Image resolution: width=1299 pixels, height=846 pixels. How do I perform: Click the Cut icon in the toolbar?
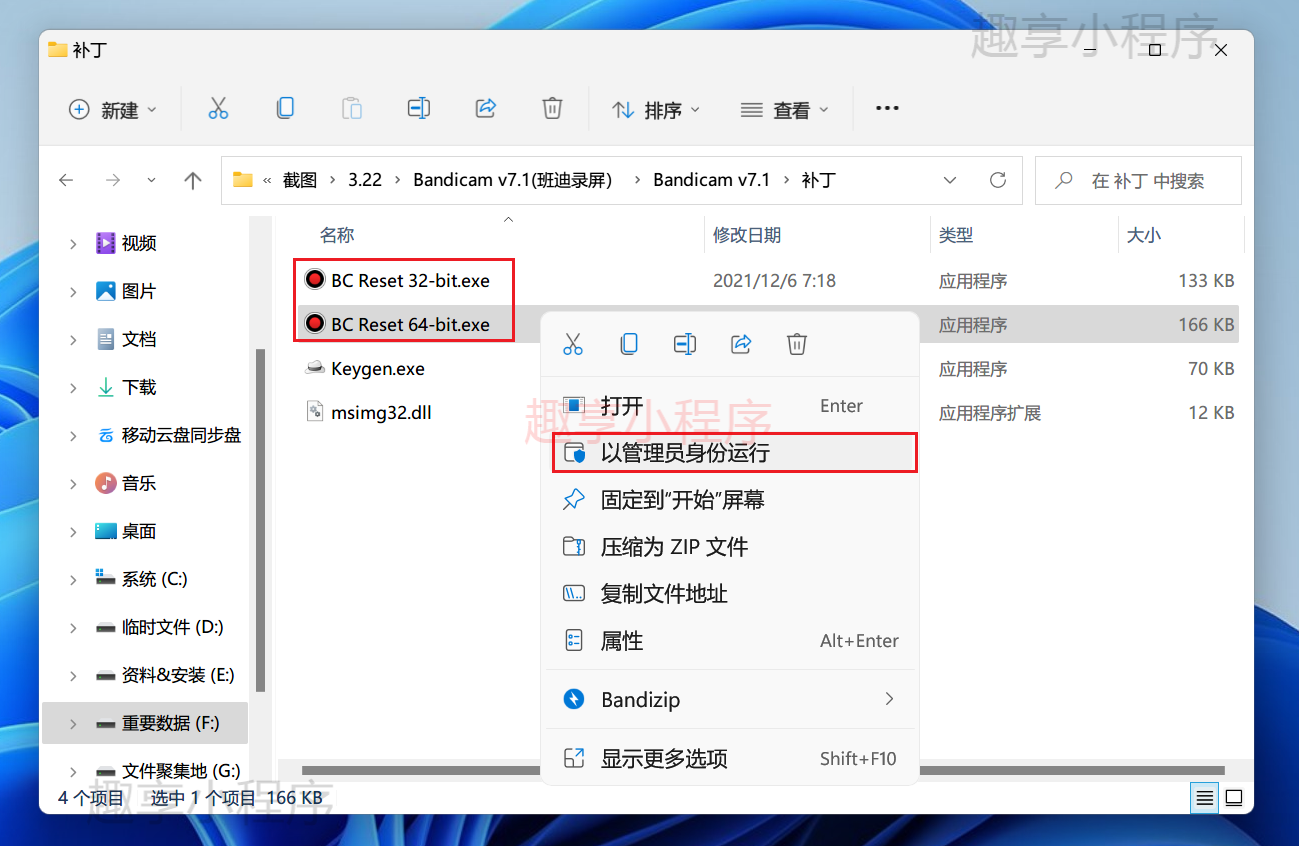pos(218,109)
